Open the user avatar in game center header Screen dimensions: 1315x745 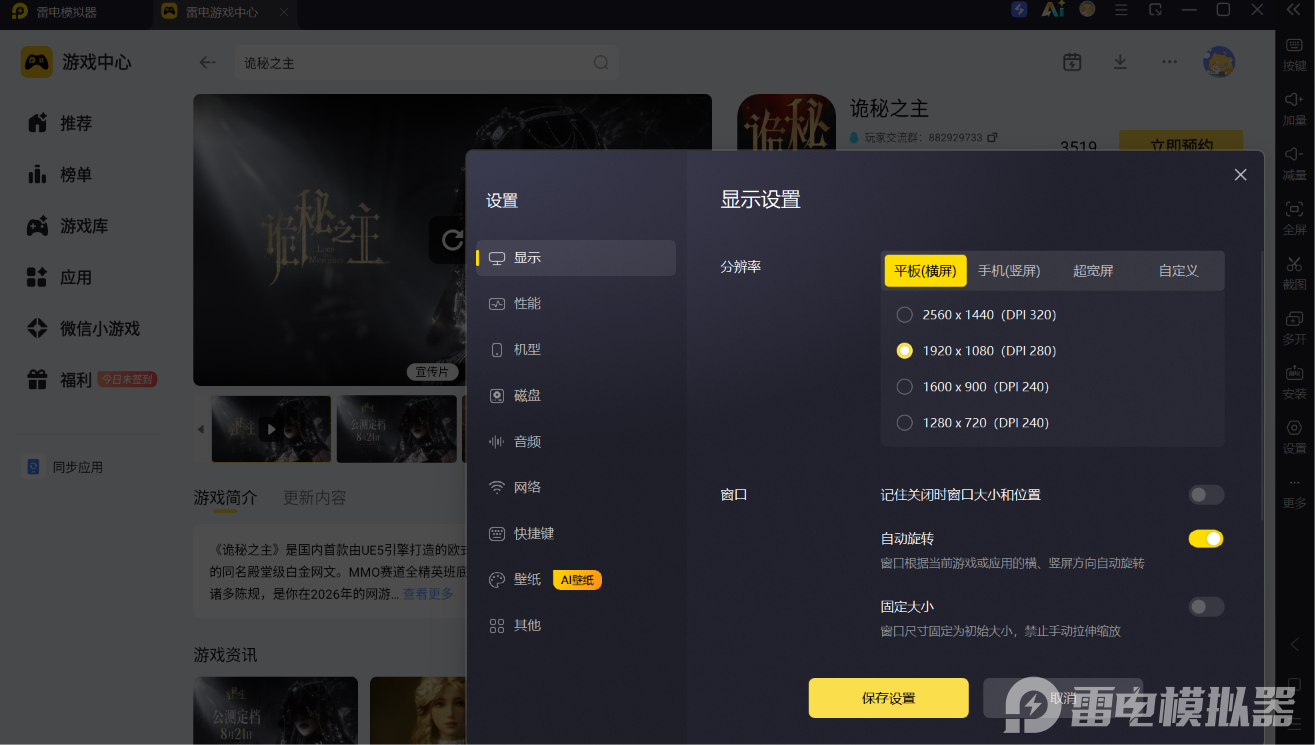[1219, 62]
